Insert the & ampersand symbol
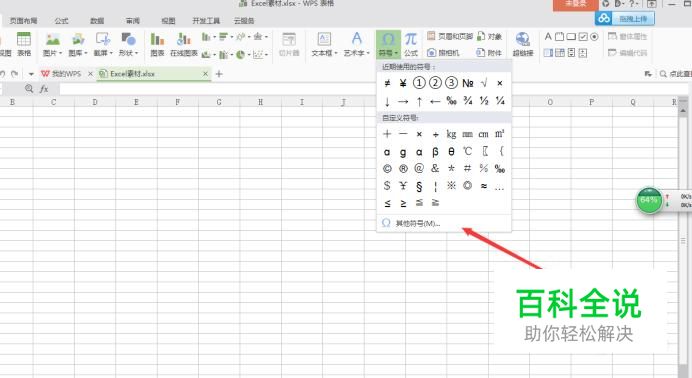Viewport: 692px width, 378px height. [x=435, y=168]
